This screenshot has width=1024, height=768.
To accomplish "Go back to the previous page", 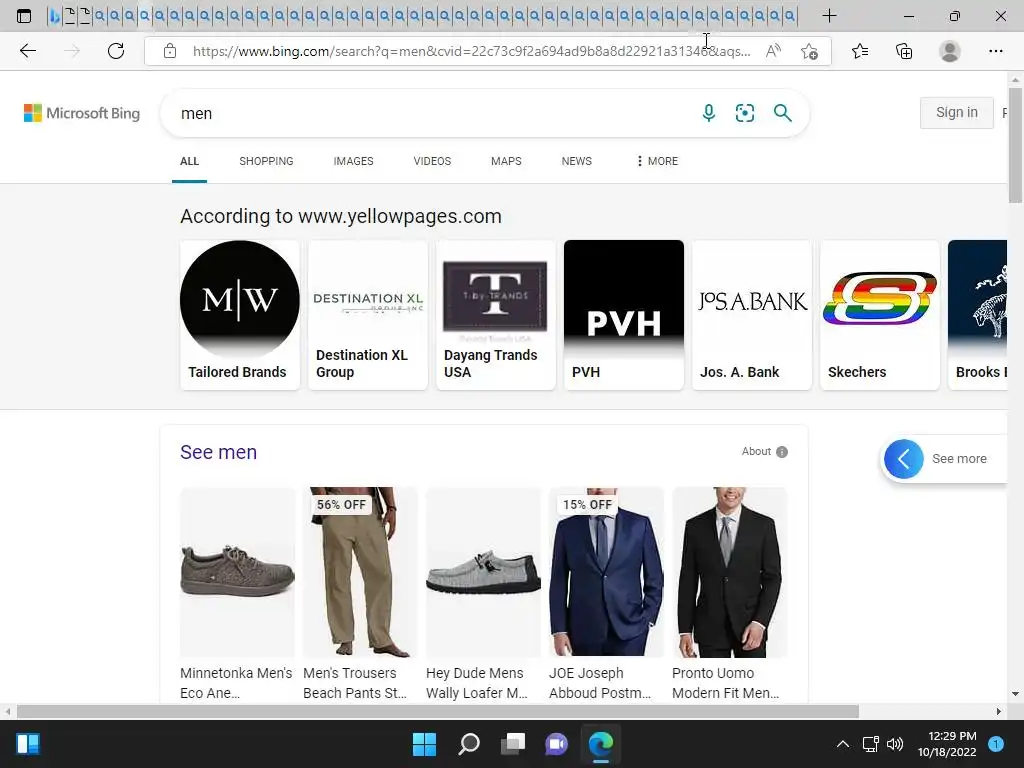I will 27,51.
